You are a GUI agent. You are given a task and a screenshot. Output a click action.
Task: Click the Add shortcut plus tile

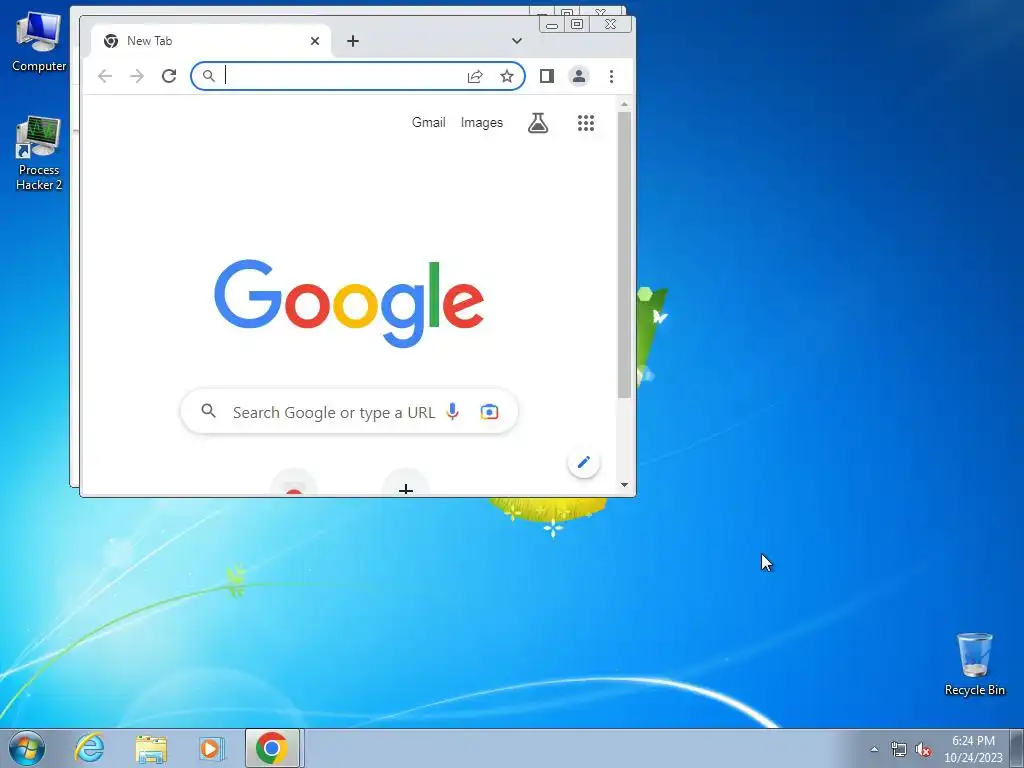406,482
